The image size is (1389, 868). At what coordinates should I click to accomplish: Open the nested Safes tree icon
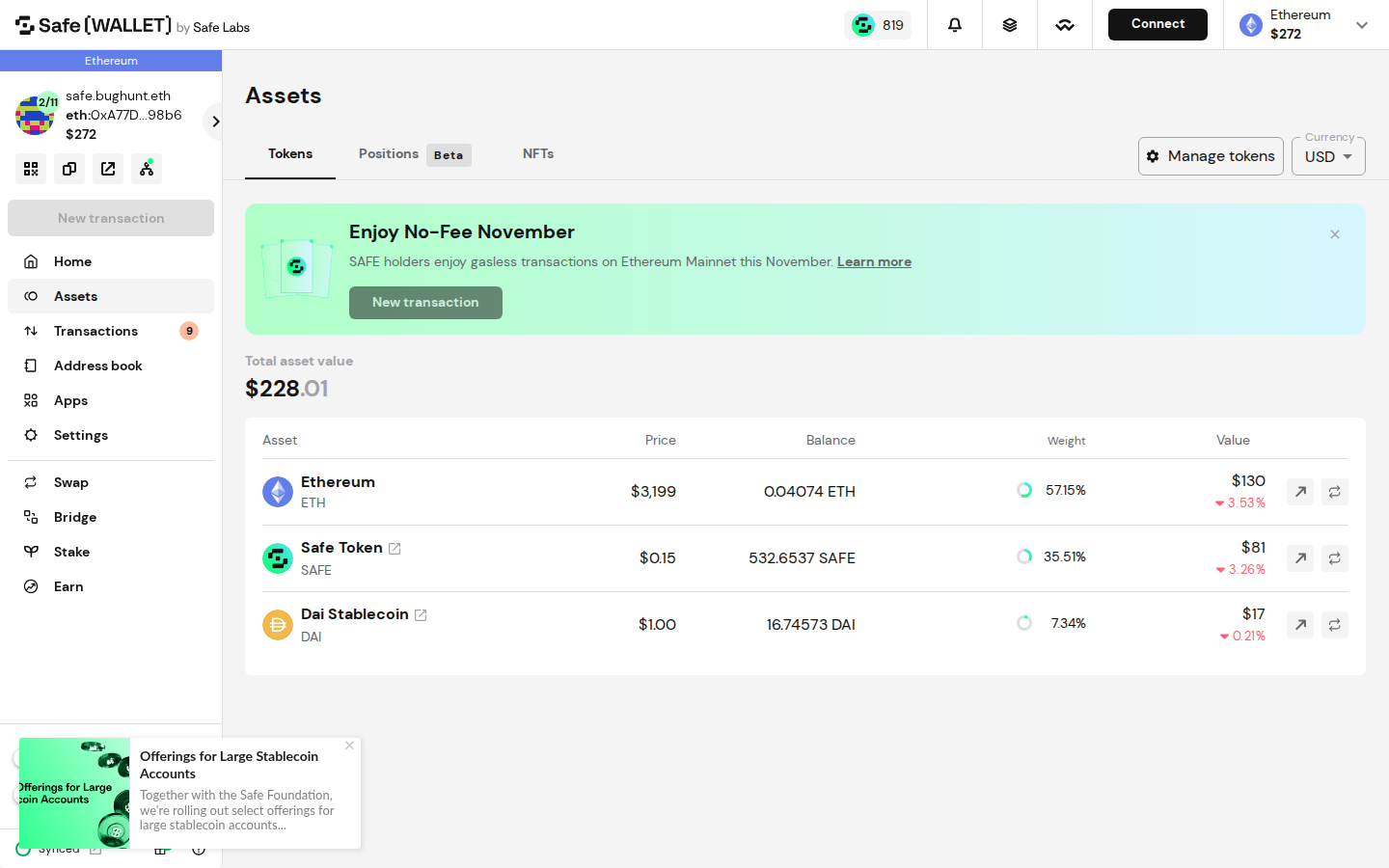[x=147, y=169]
